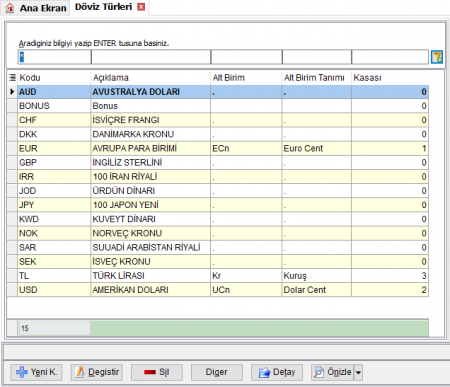This screenshot has height=387, width=450.
Task: Click the filter icon beside search fields
Action: tap(437, 57)
